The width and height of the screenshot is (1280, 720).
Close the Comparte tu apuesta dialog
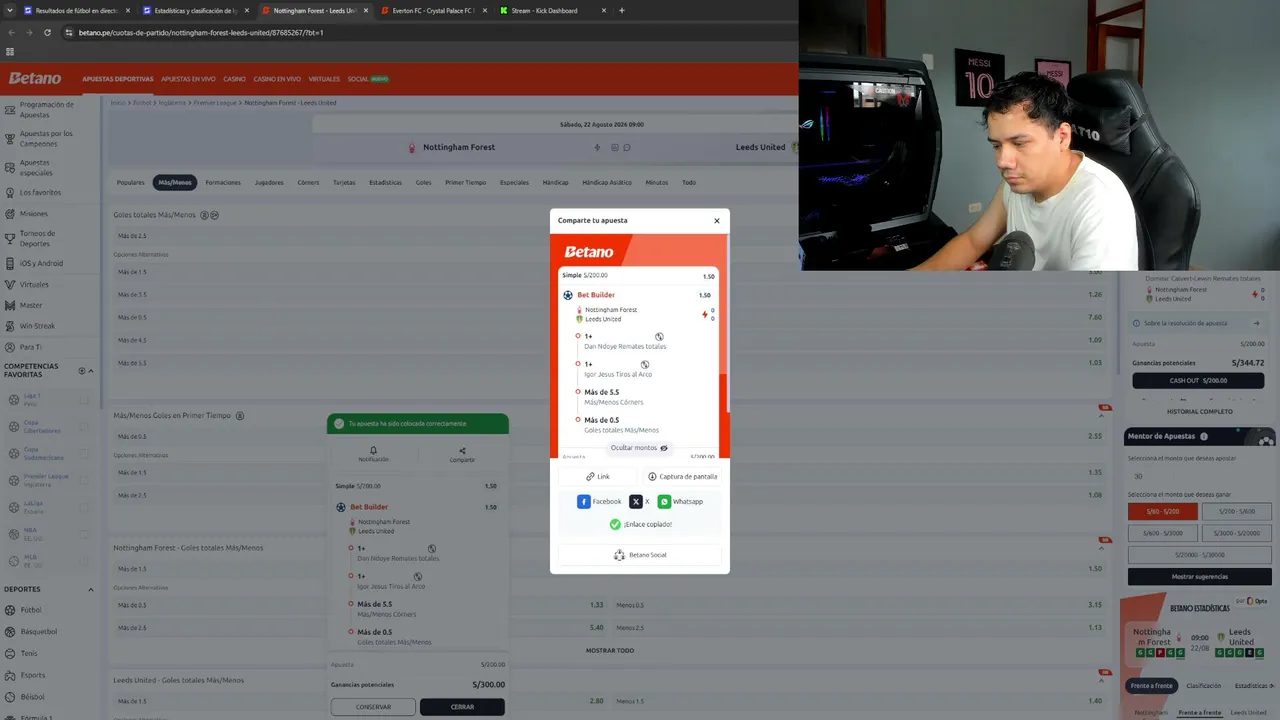(717, 221)
